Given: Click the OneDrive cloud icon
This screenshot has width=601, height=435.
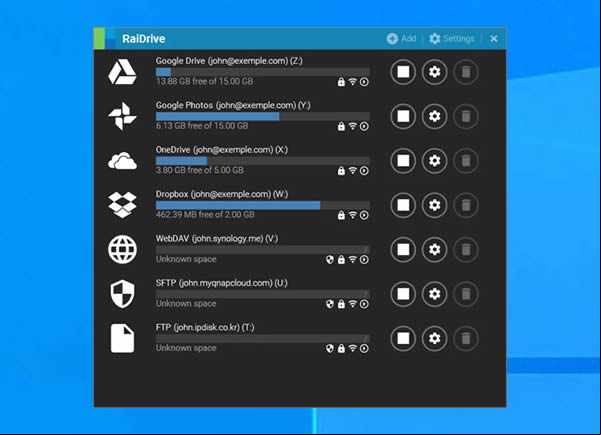Looking at the screenshot, I should coord(122,161).
